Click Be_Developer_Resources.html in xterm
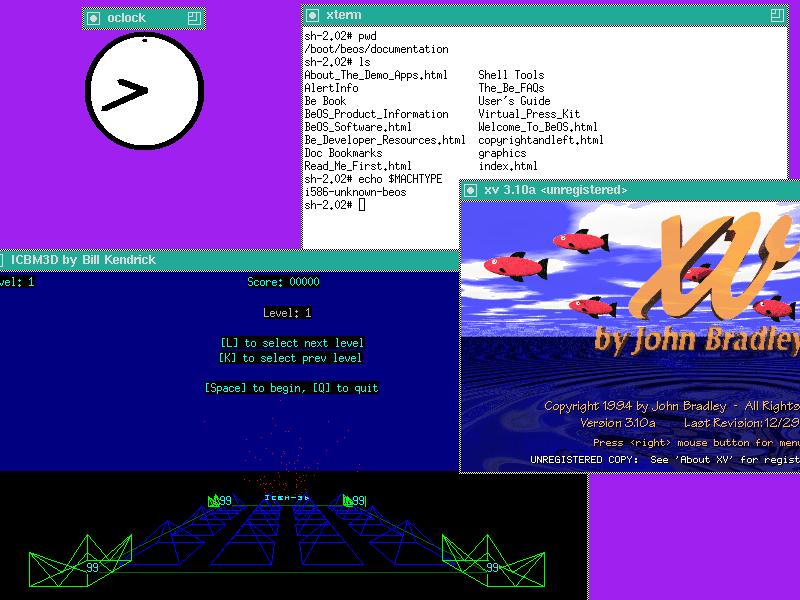 pyautogui.click(x=385, y=140)
